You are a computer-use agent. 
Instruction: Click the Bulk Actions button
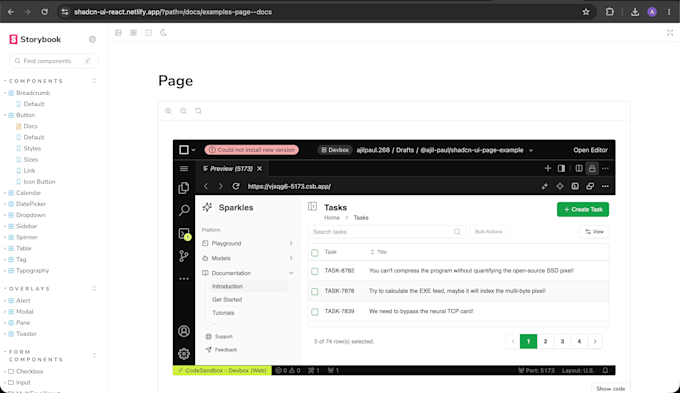click(x=488, y=232)
